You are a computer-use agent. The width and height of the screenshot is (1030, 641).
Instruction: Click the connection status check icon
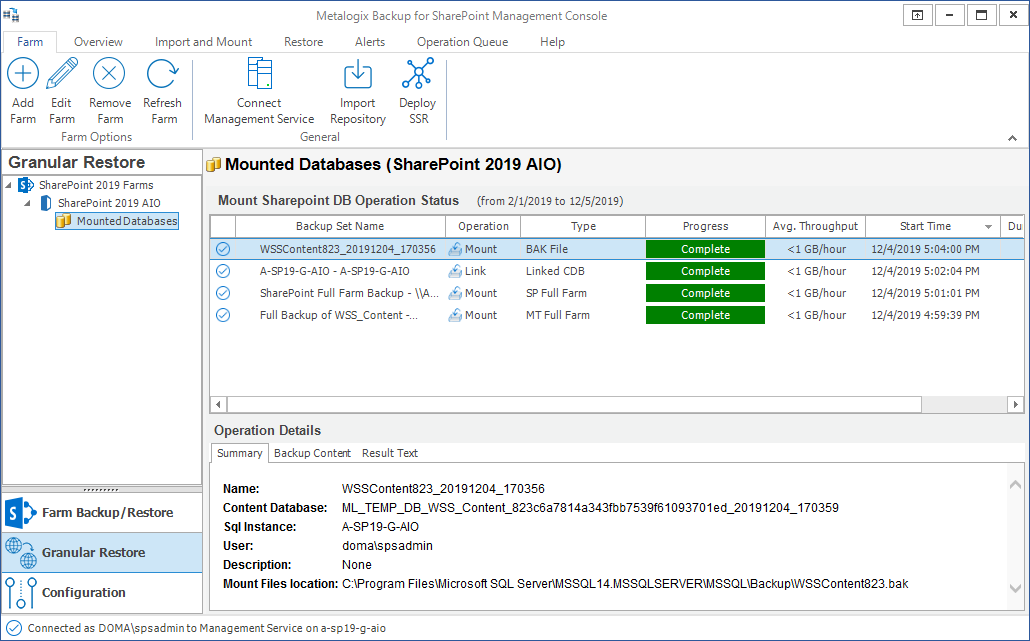[x=14, y=628]
